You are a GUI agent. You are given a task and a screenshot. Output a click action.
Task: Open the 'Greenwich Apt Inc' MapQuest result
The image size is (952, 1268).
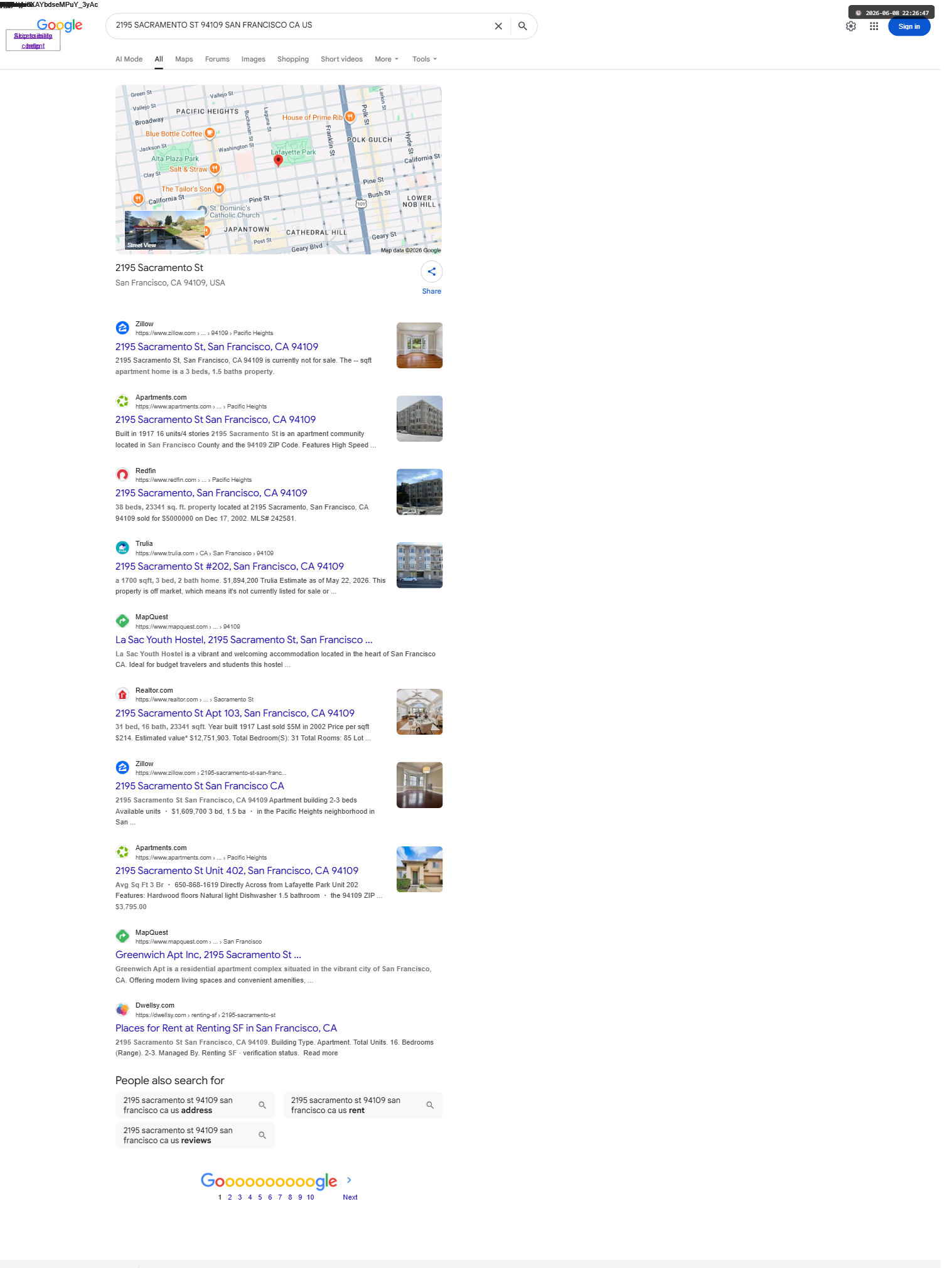pyautogui.click(x=208, y=955)
